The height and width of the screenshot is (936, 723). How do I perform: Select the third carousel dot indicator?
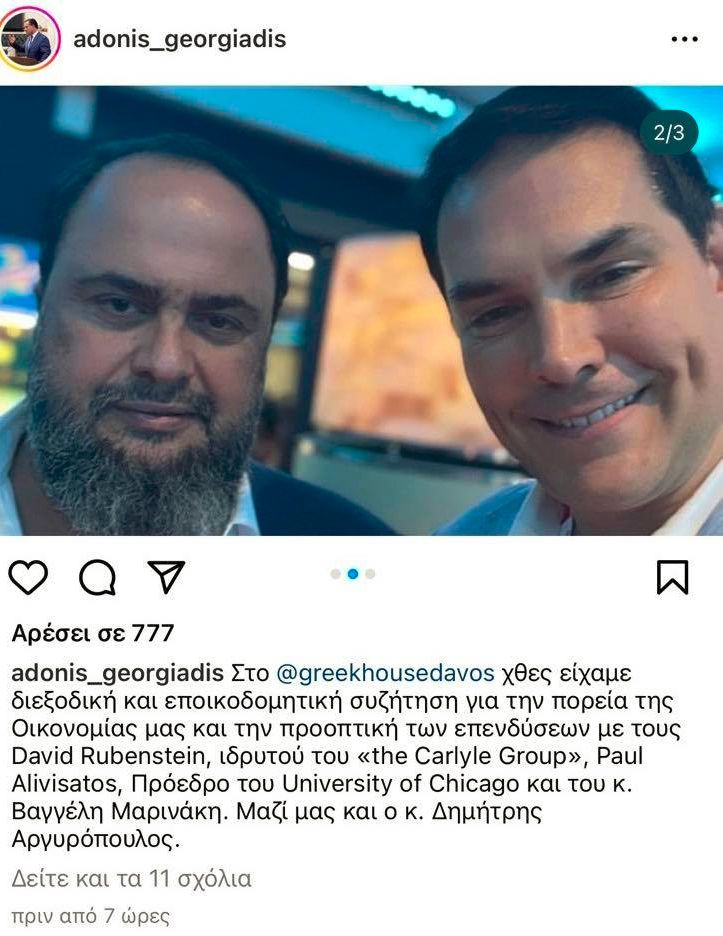click(370, 574)
